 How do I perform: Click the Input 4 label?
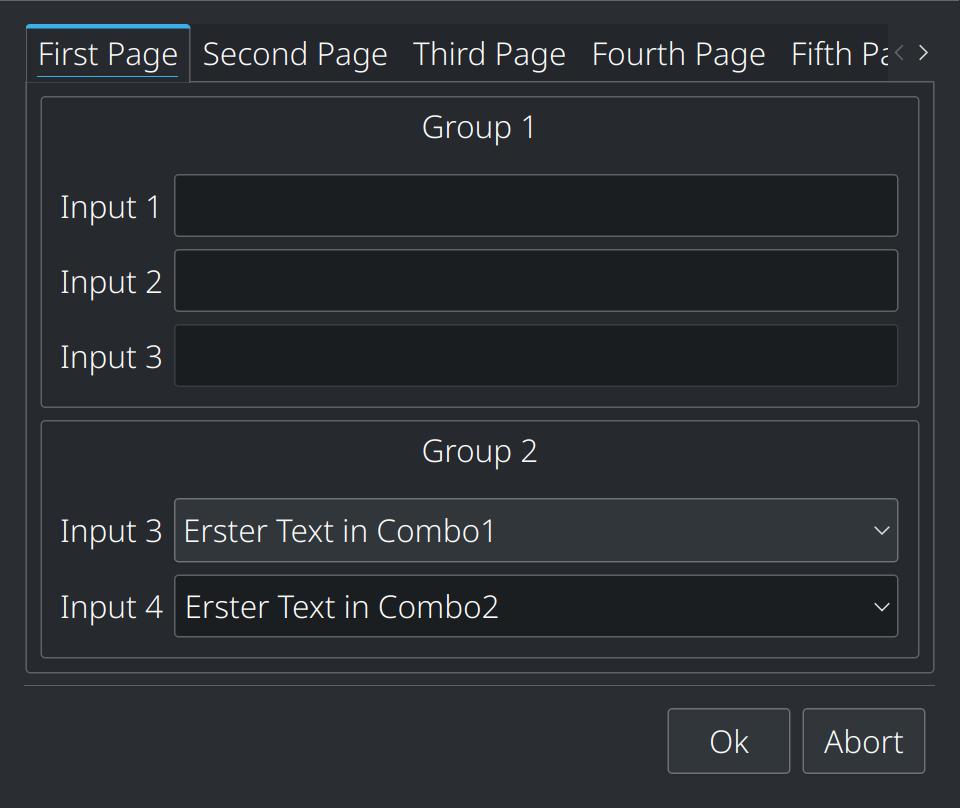click(x=111, y=607)
